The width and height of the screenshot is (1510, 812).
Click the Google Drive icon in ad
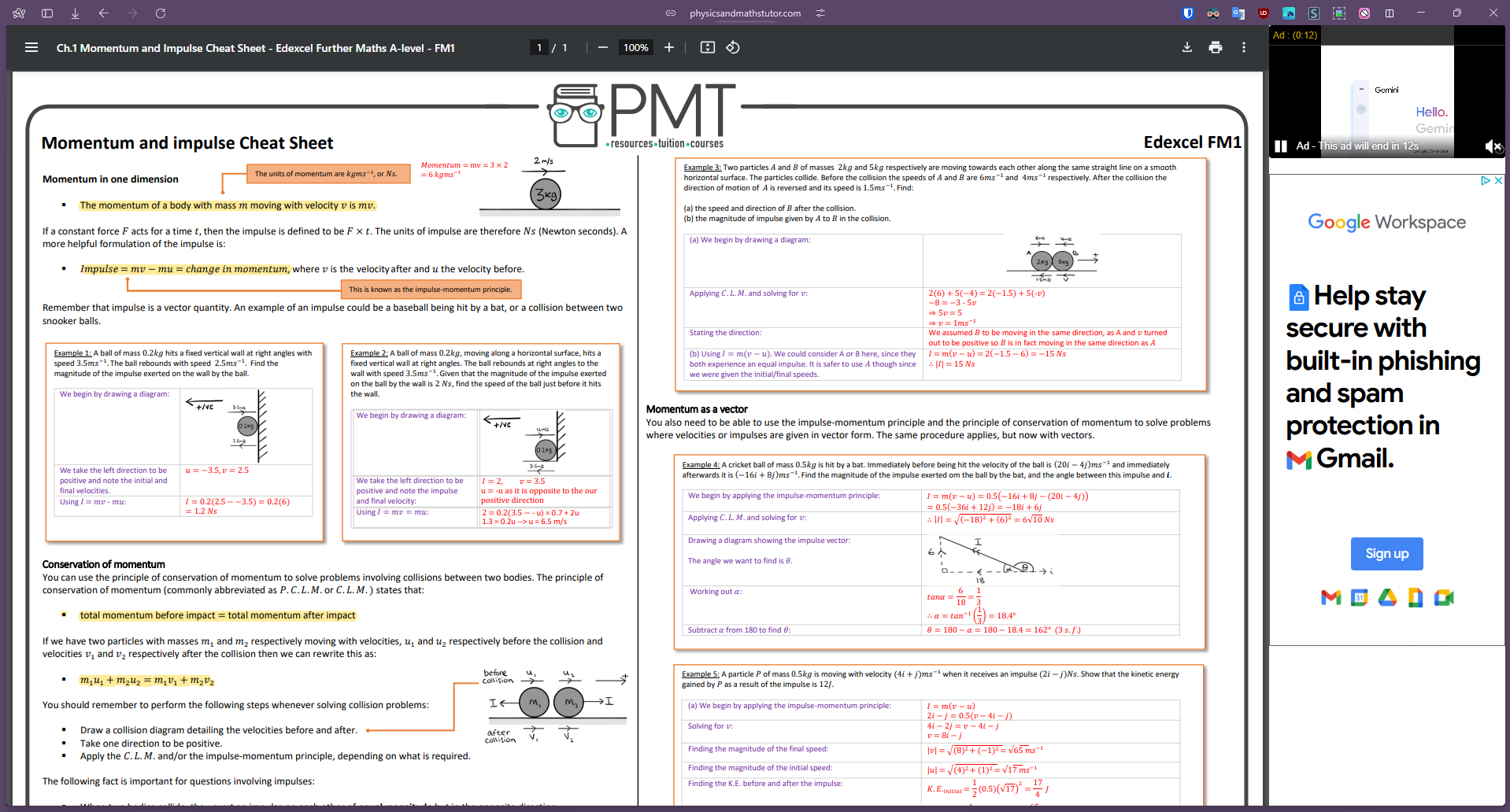pos(1387,598)
